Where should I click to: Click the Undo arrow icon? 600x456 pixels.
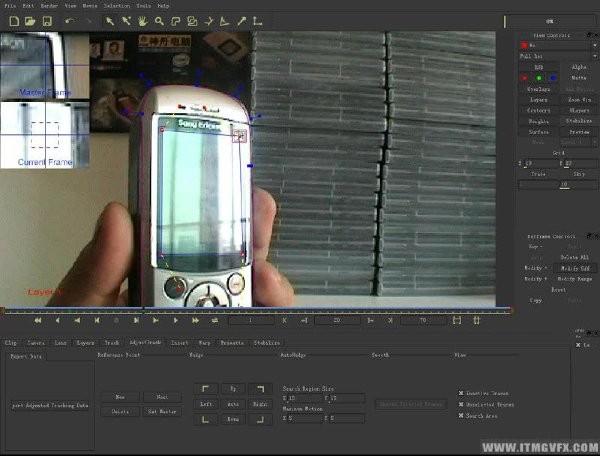(x=69, y=21)
